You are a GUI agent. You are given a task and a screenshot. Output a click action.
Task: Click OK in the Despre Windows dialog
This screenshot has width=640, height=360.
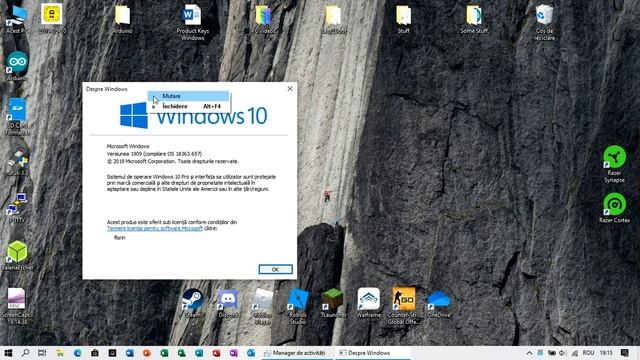tap(276, 269)
